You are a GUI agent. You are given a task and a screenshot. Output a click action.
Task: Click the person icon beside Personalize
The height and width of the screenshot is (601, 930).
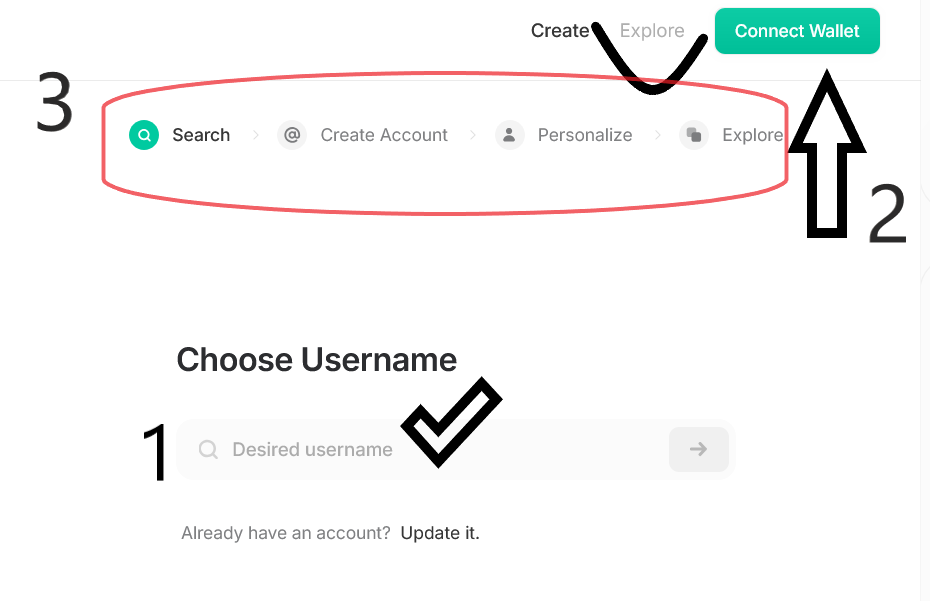point(509,135)
